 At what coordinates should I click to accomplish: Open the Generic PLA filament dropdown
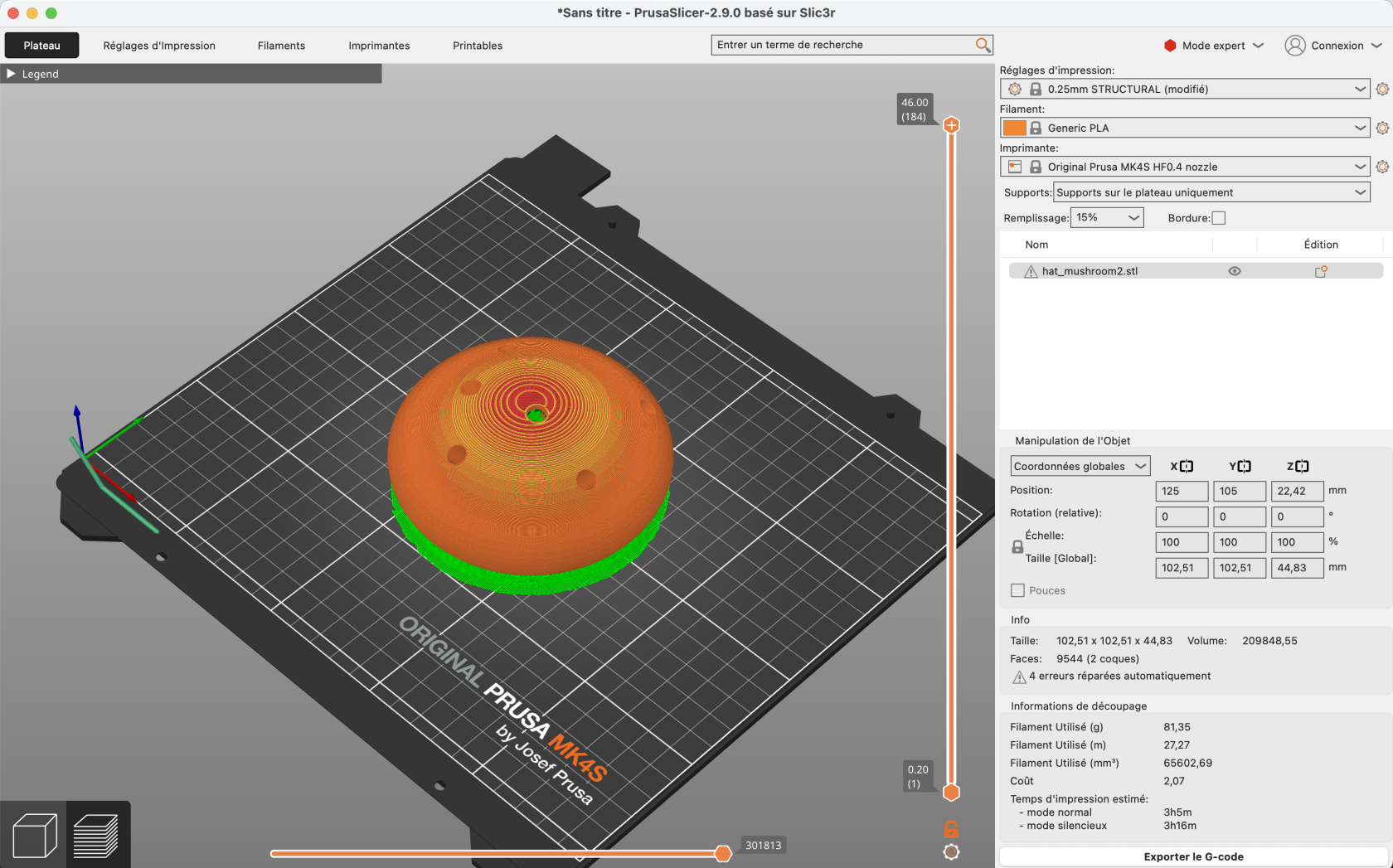click(x=1185, y=128)
